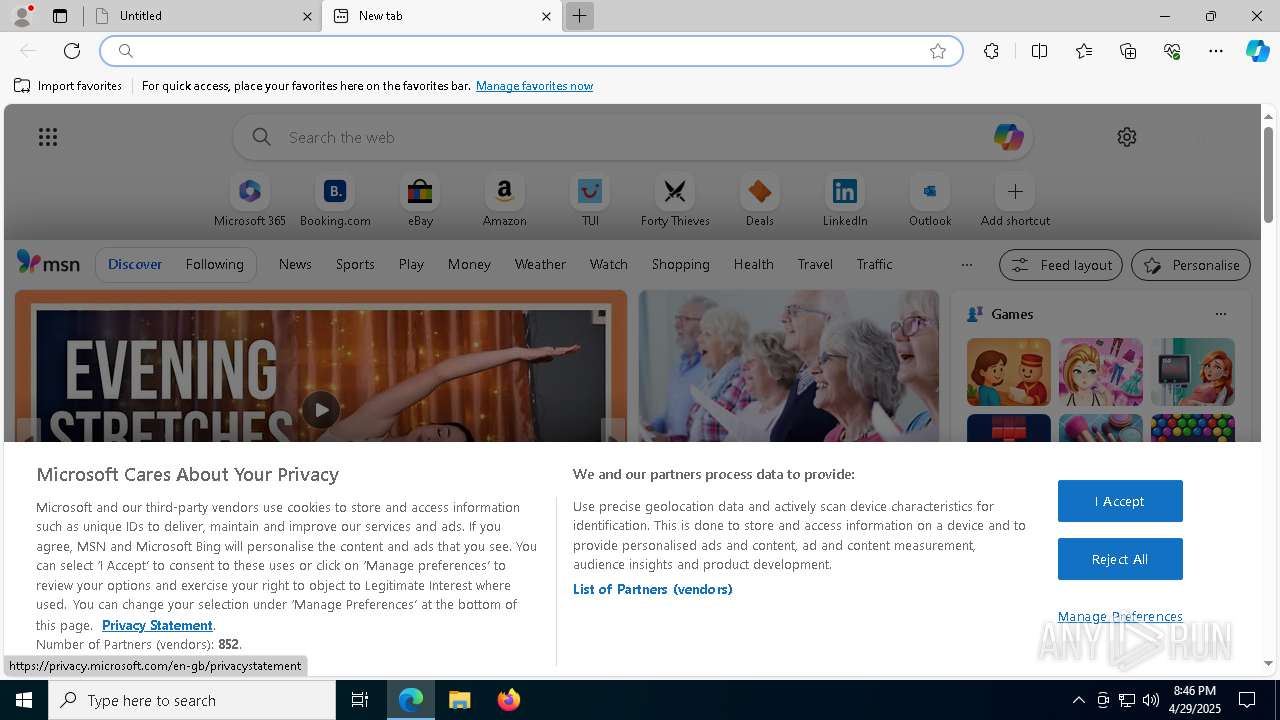Open the News category

coord(295,264)
